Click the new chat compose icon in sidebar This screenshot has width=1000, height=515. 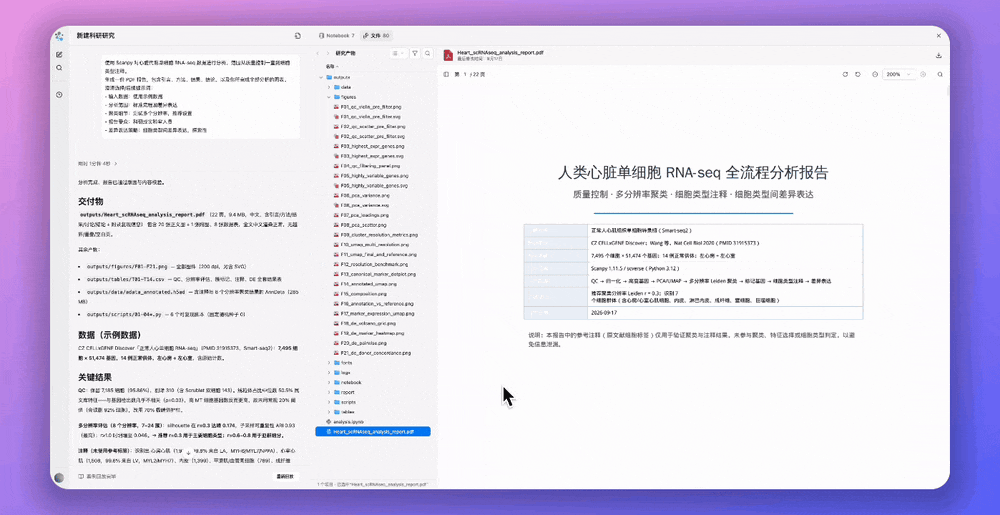59,54
